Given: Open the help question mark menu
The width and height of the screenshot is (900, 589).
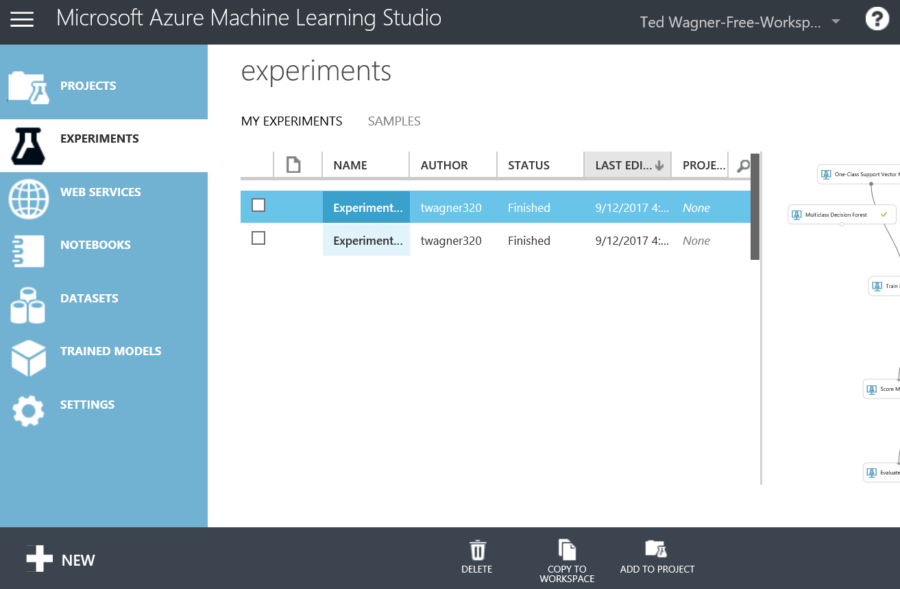Looking at the screenshot, I should (x=876, y=20).
